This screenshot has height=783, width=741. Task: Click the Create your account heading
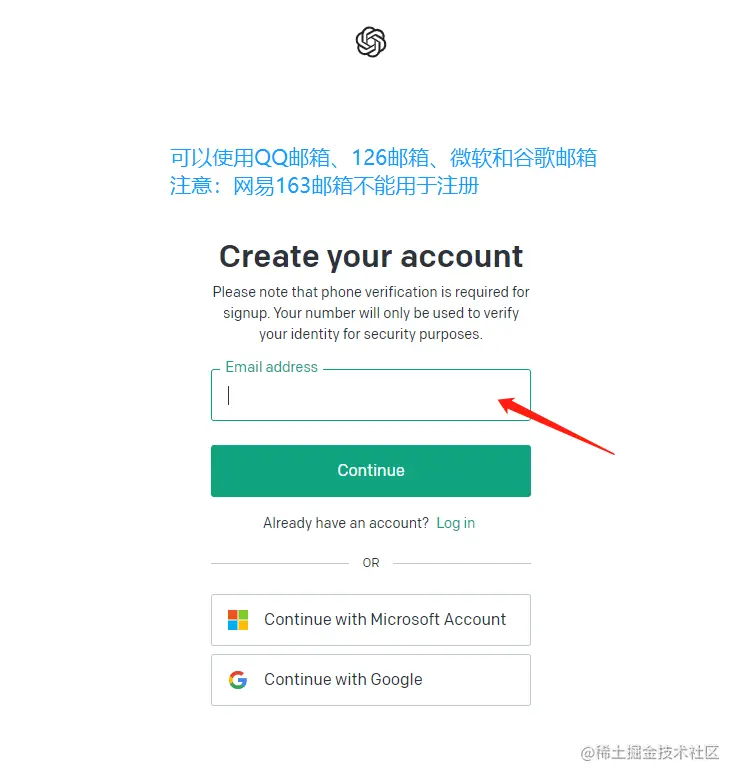pos(371,257)
